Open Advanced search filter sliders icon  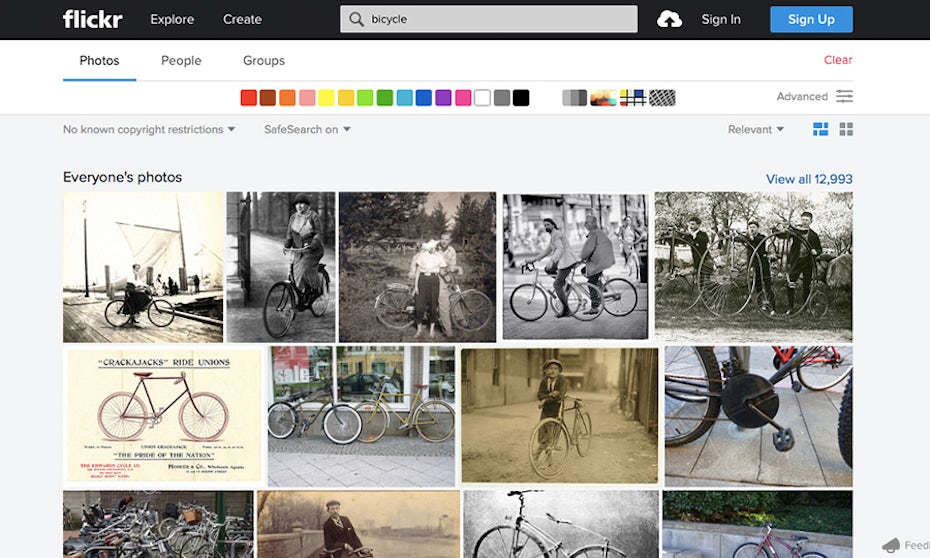[x=845, y=97]
